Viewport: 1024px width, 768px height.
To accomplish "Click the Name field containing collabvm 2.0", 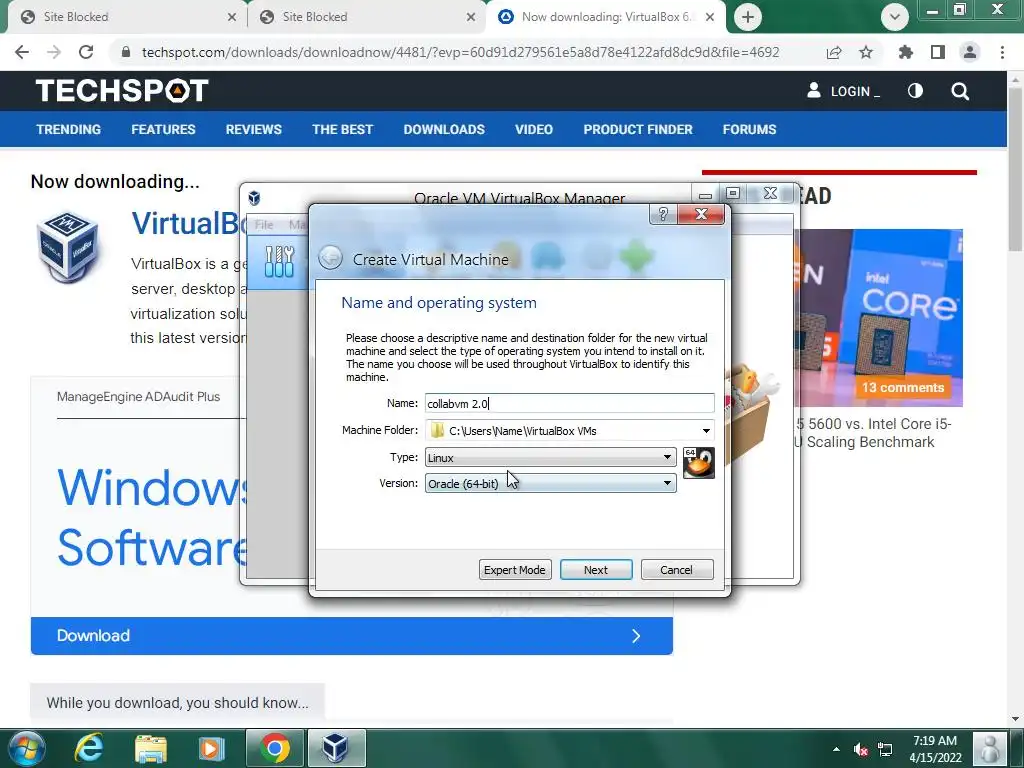I will (569, 403).
